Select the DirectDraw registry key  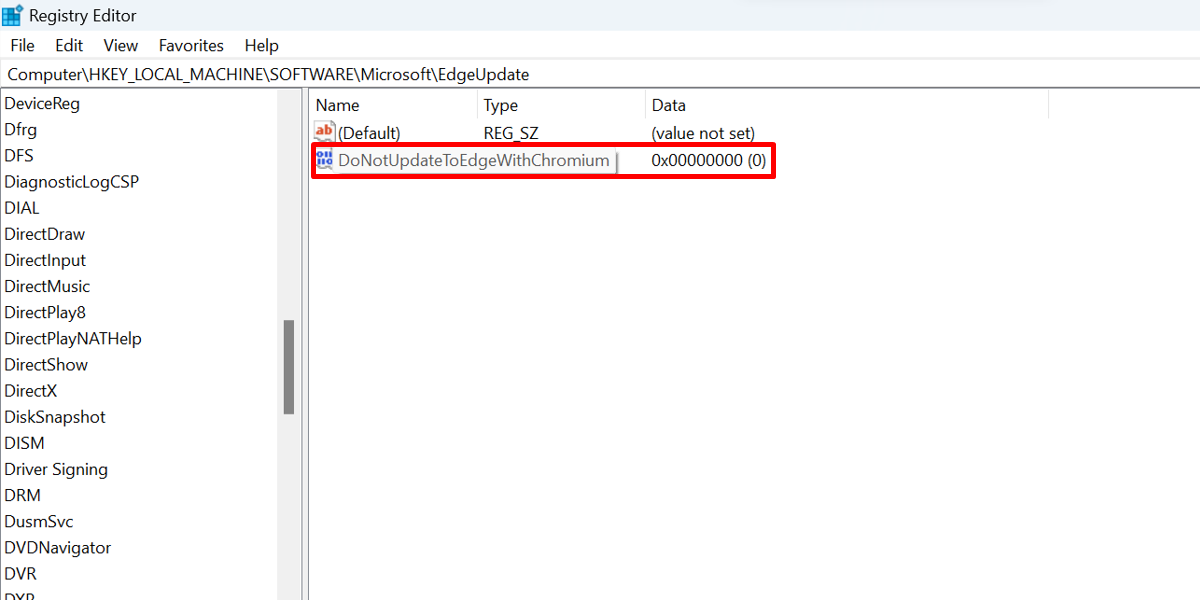[x=44, y=233]
